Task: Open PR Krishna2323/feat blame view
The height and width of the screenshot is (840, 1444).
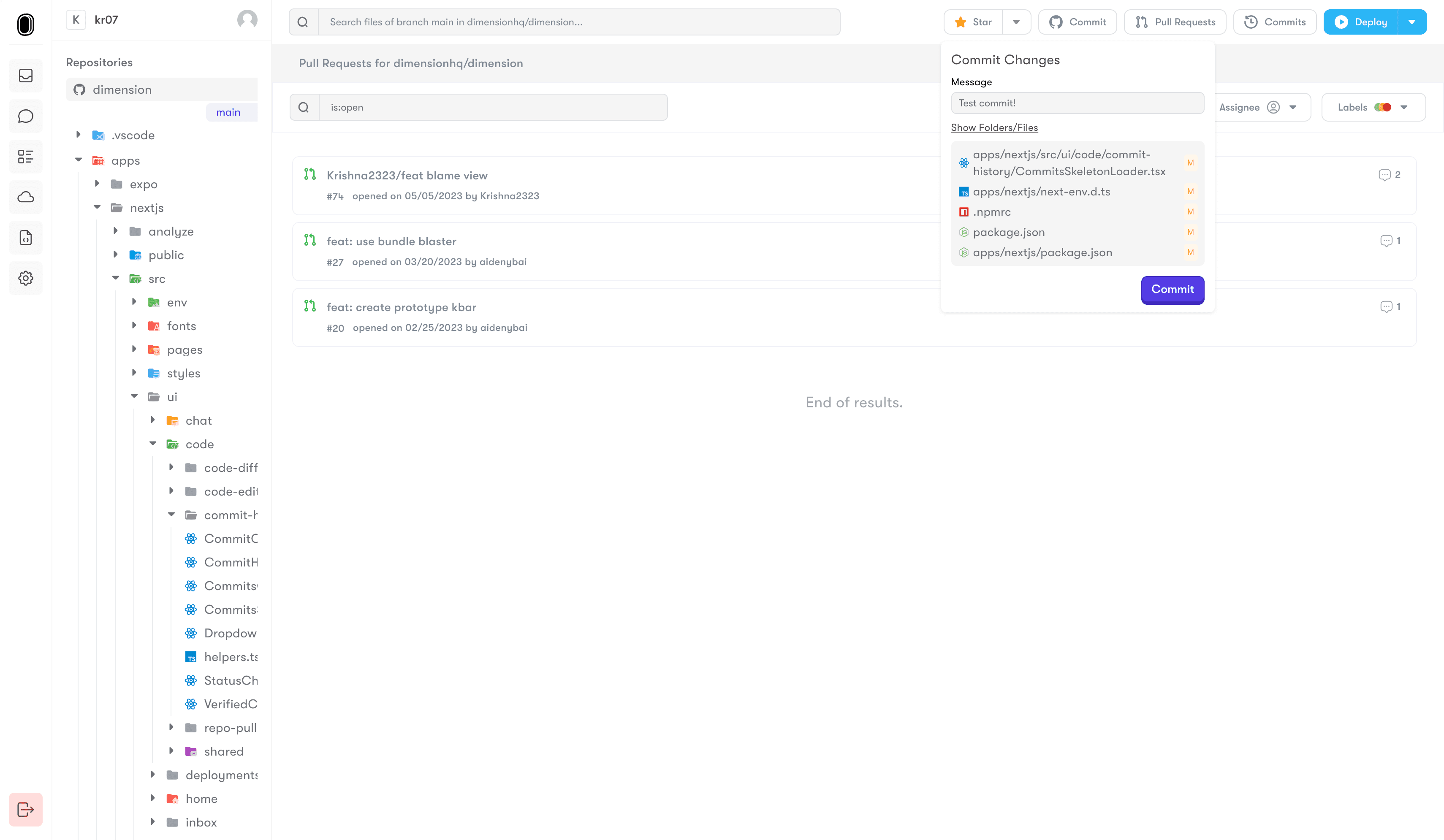Action: click(407, 176)
